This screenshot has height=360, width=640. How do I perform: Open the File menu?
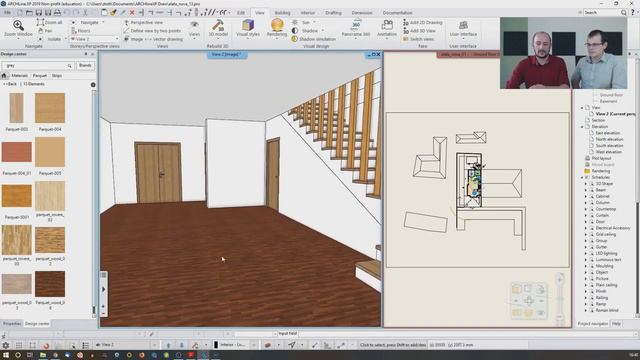click(x=7, y=13)
